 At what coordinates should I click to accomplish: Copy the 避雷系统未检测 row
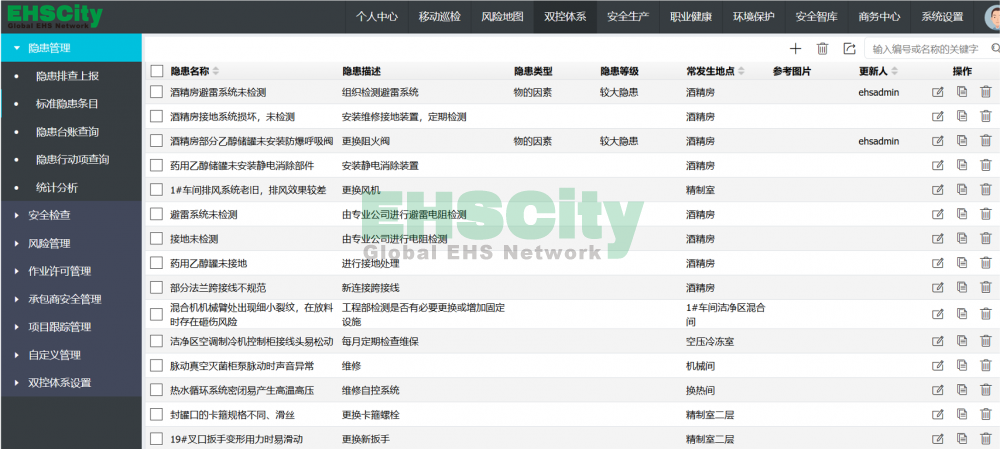[962, 214]
